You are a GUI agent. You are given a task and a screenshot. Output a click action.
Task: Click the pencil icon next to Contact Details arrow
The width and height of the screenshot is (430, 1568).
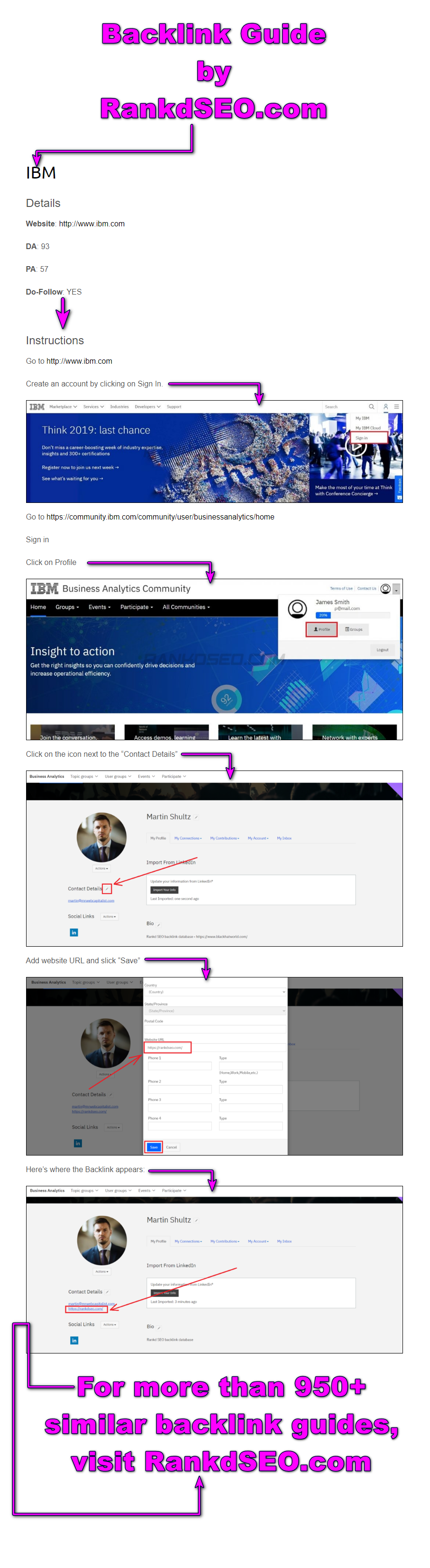tap(107, 889)
